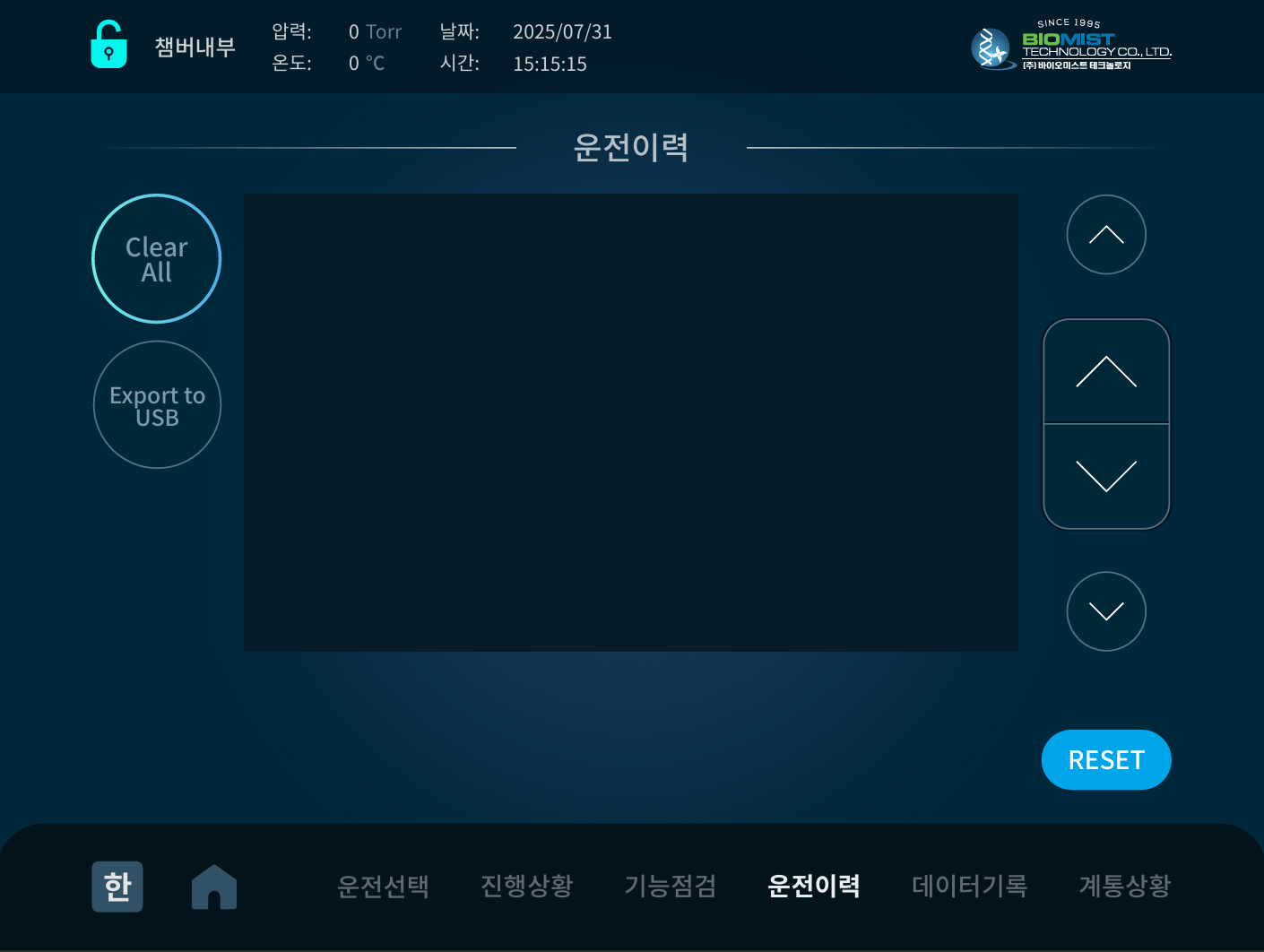This screenshot has width=1264, height=952.
Task: Toggle the 한 language button
Action: (x=117, y=887)
